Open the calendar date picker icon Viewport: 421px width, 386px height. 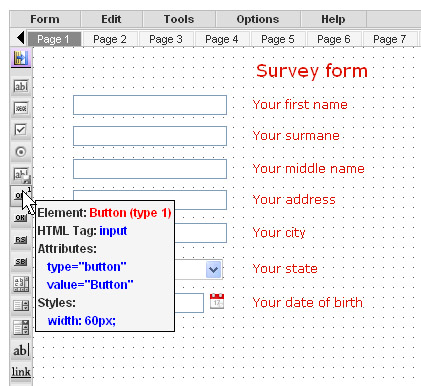pos(217,301)
